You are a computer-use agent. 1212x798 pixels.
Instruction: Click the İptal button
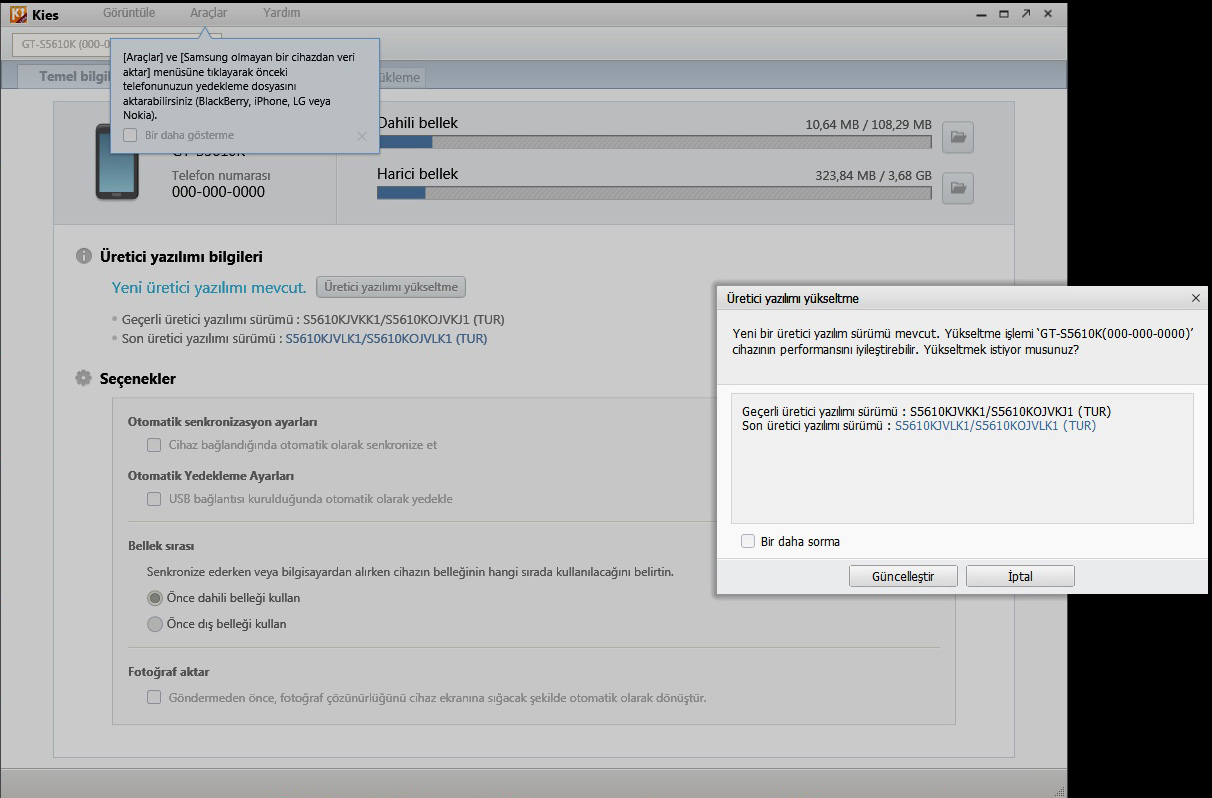point(1020,576)
